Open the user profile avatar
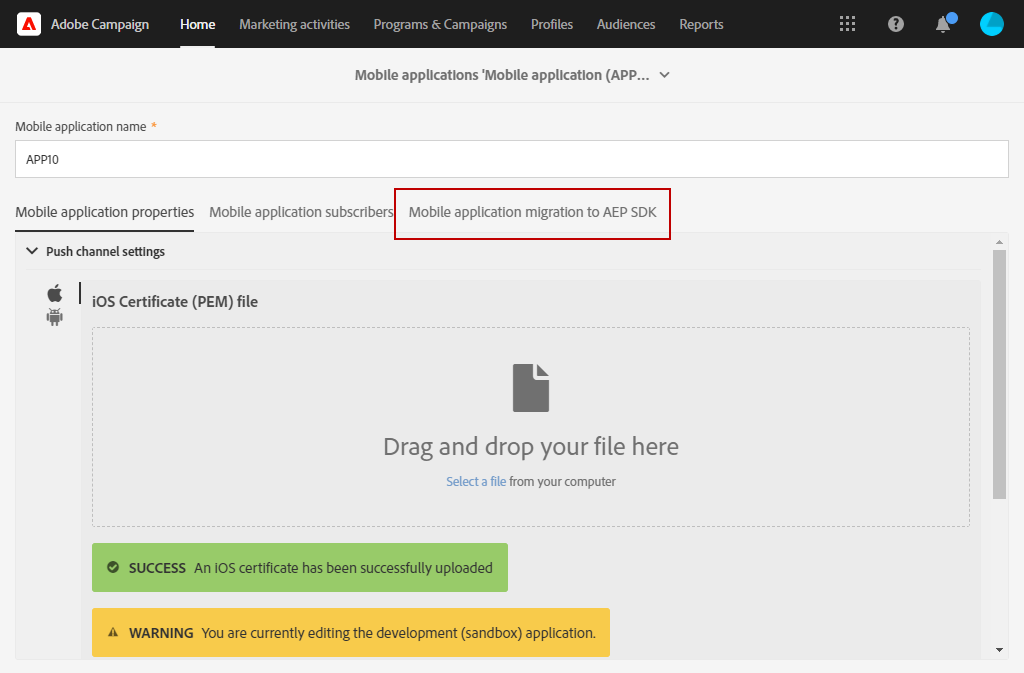 point(991,24)
